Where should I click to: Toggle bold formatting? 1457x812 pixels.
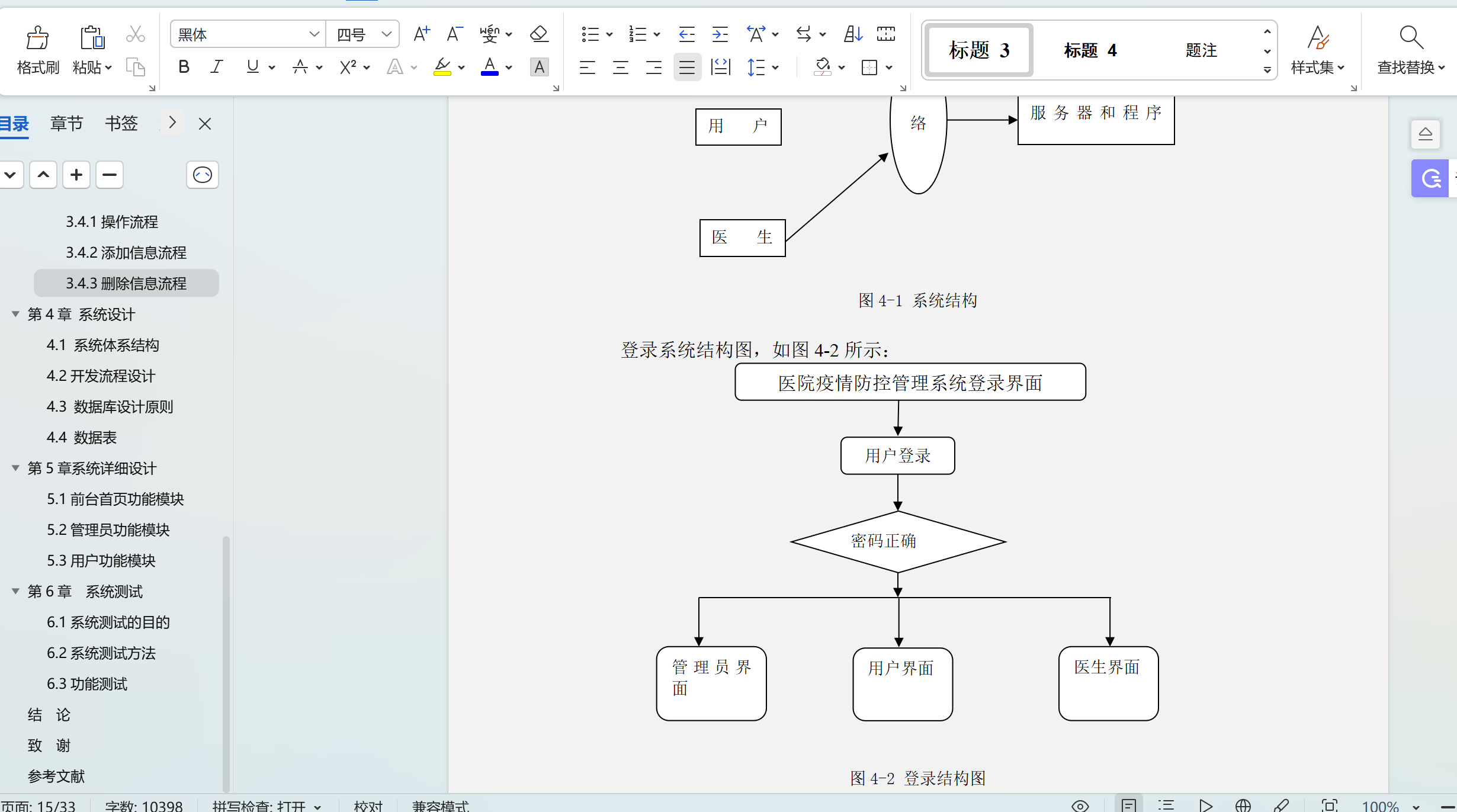point(184,67)
